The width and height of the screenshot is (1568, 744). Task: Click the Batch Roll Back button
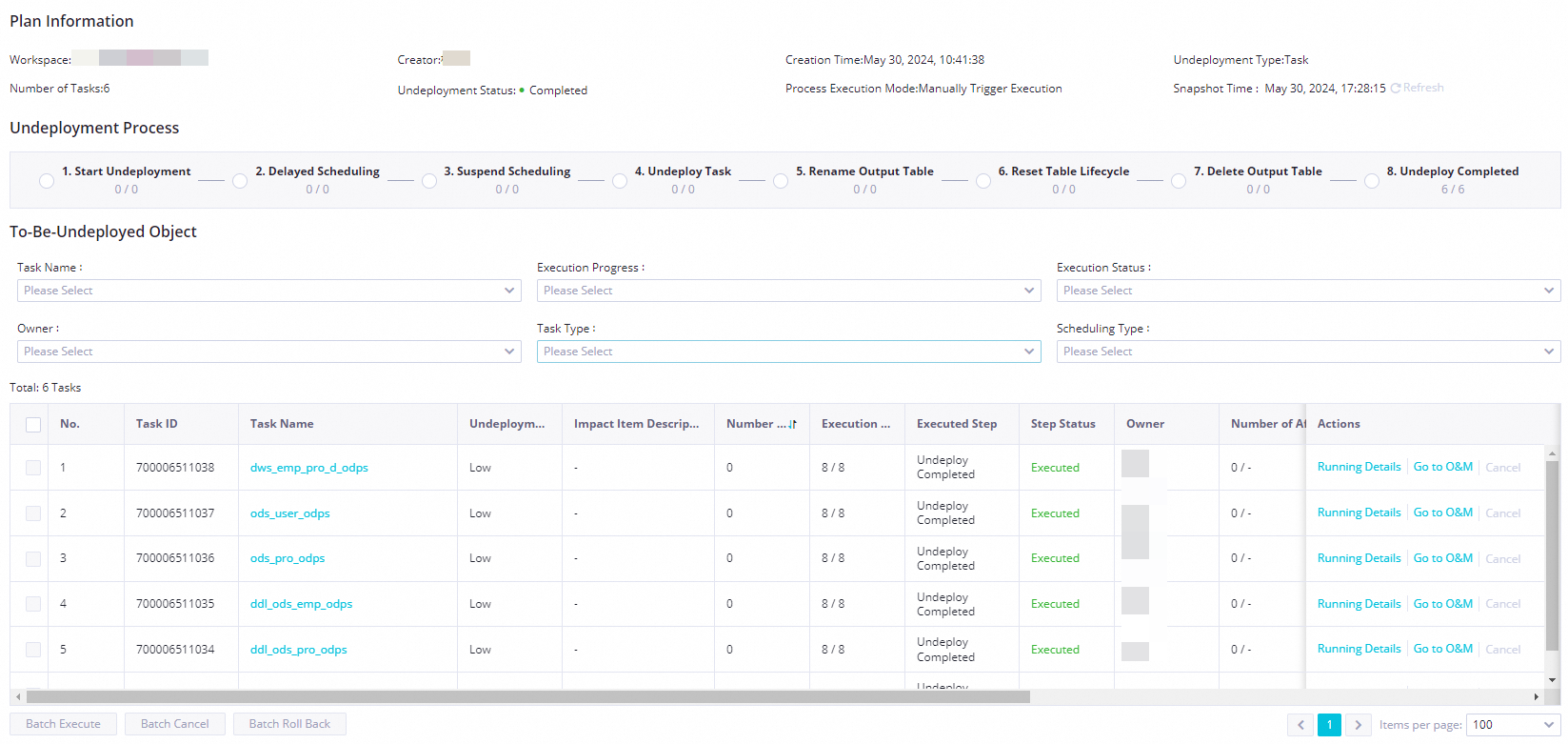(x=289, y=724)
